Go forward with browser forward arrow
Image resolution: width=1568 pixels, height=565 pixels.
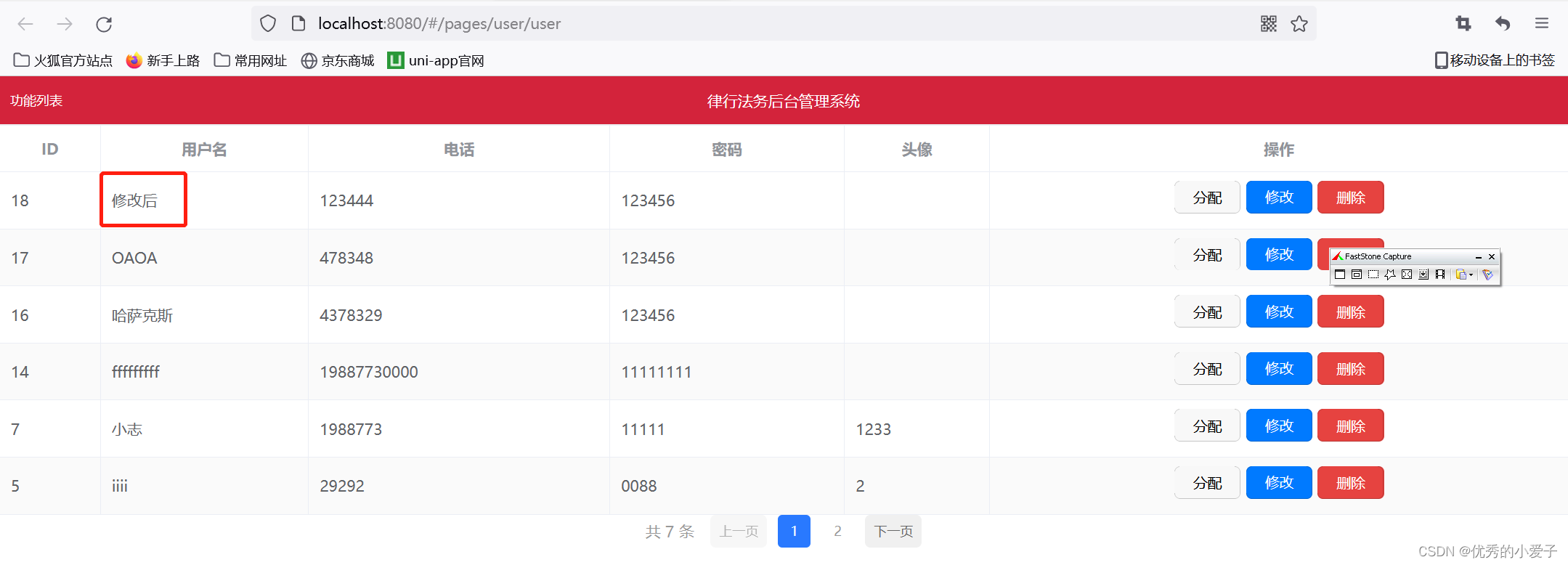coord(65,24)
